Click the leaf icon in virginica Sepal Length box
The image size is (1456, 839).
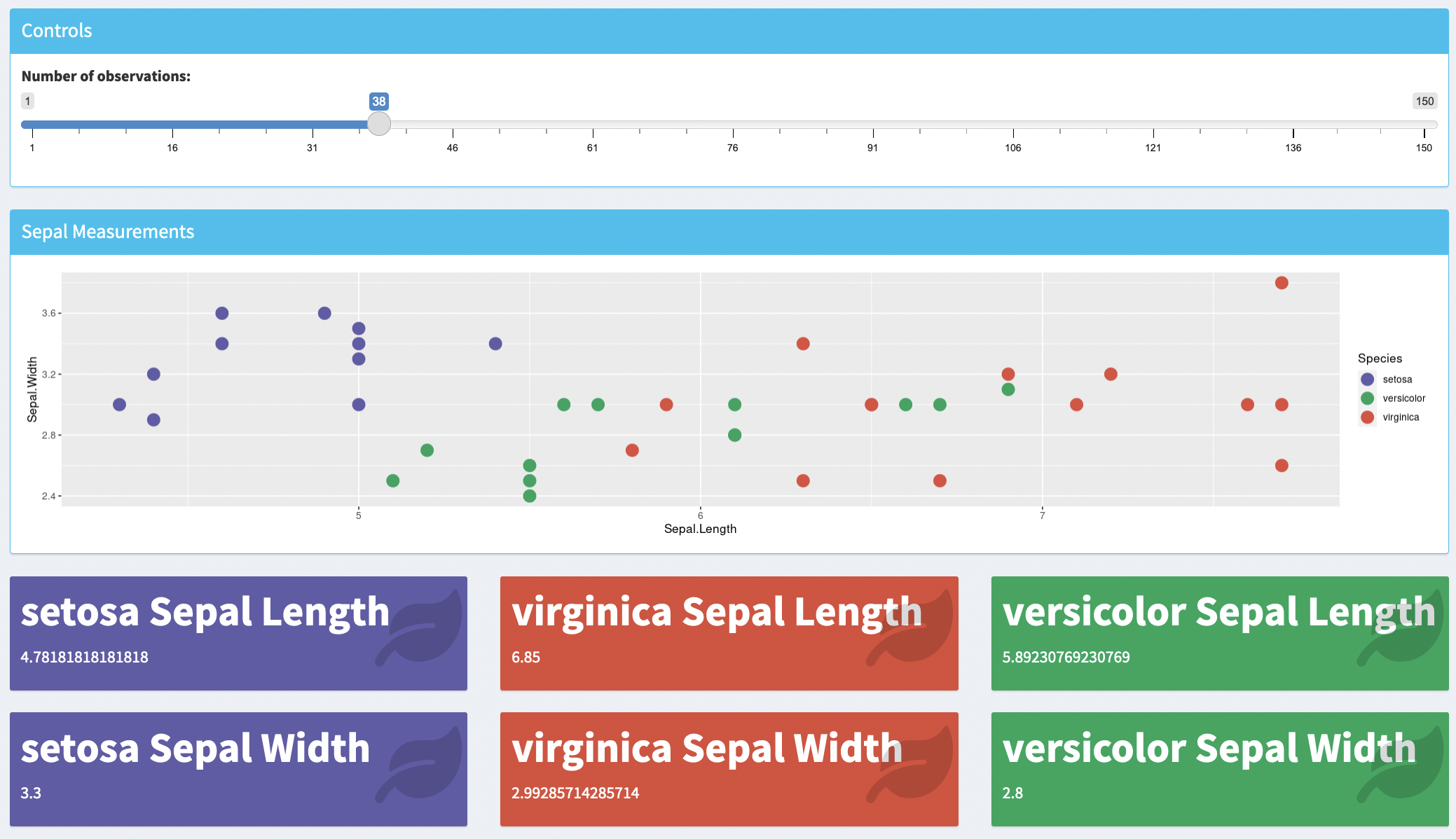910,627
